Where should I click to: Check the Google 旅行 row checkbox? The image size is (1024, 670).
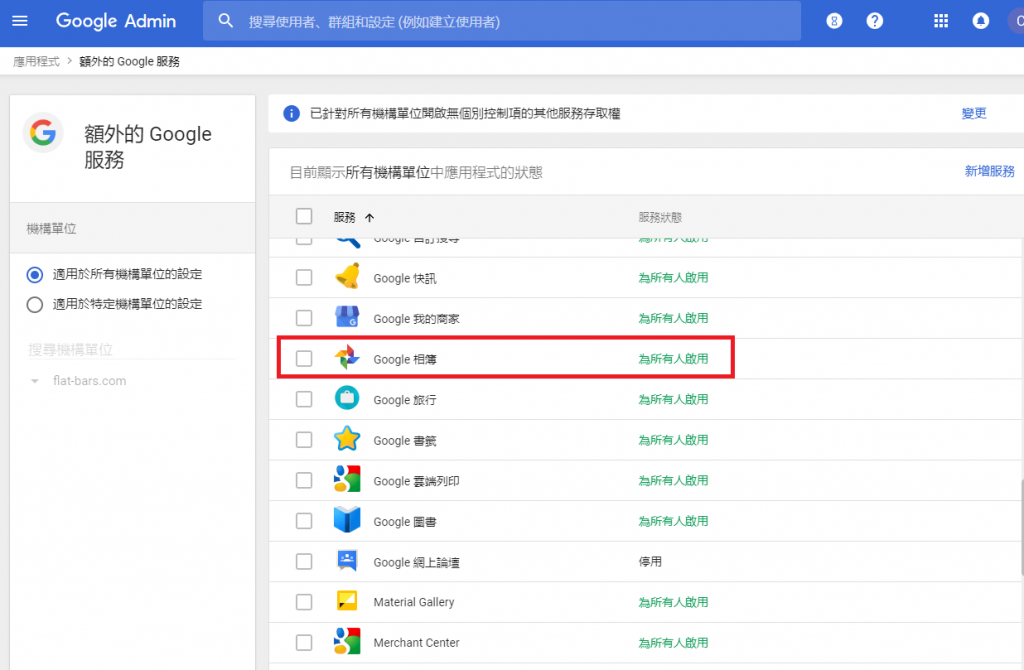pos(304,399)
